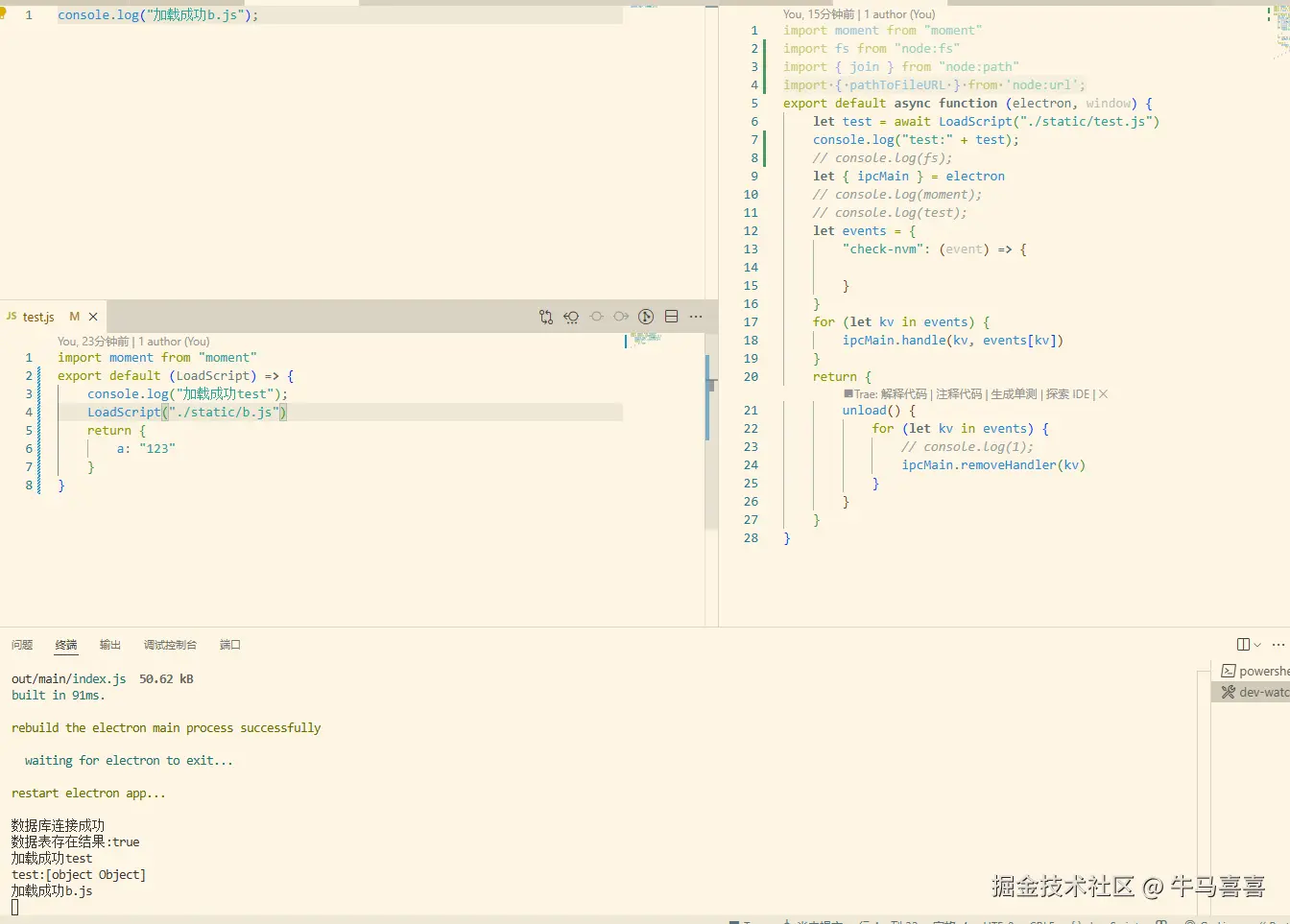Click the 生成单测 code lens link

click(1015, 394)
